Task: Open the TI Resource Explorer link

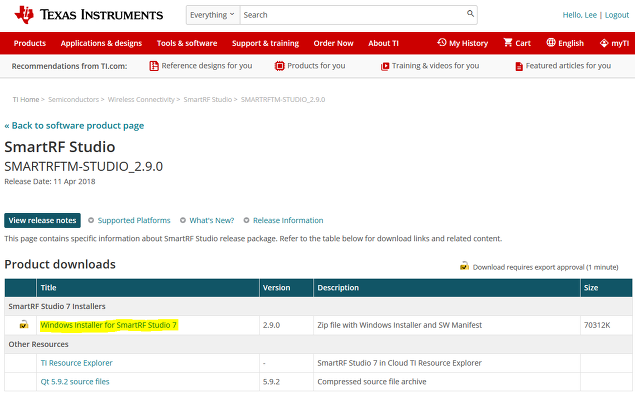Action: (x=77, y=363)
